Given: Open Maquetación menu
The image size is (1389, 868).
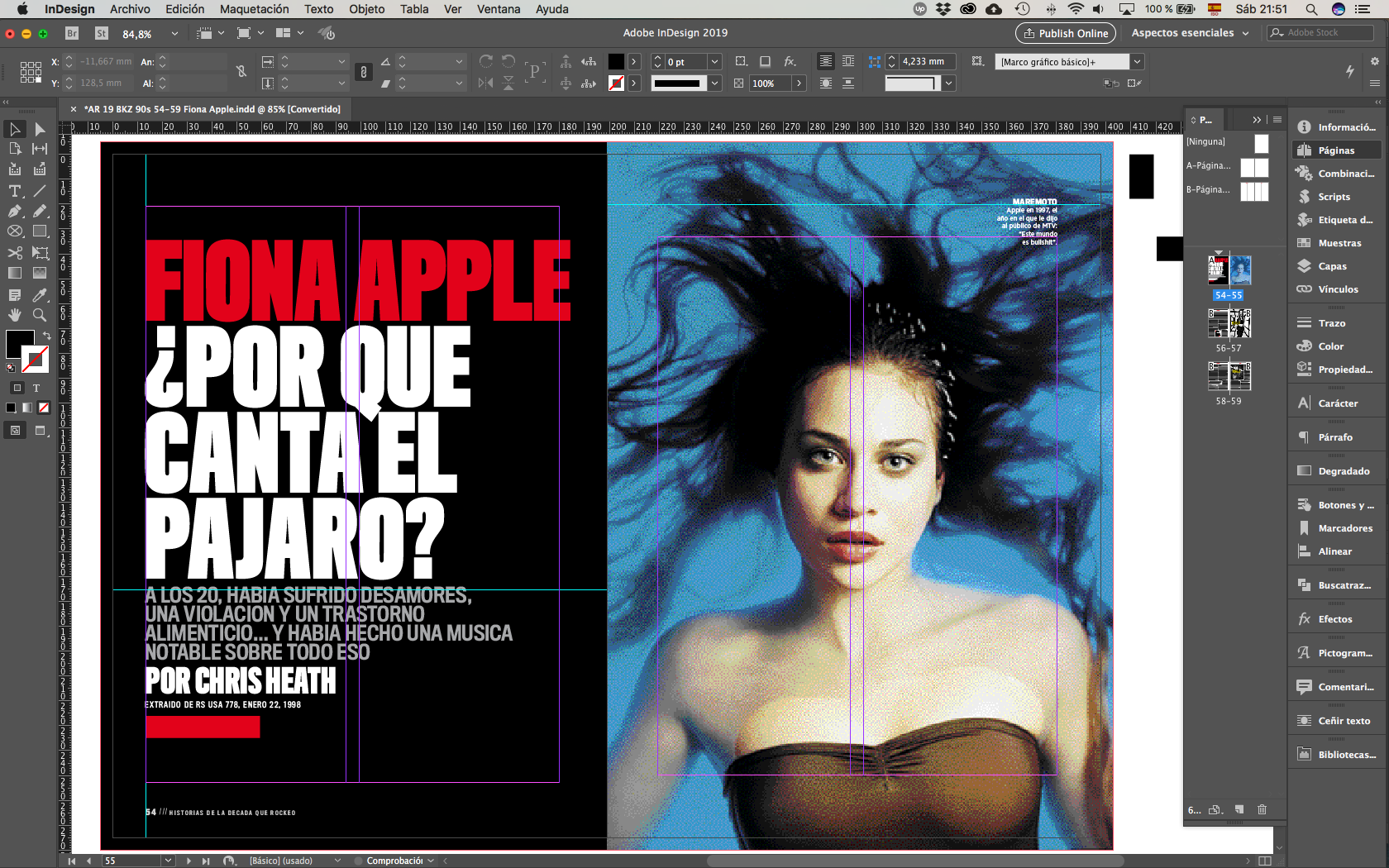Looking at the screenshot, I should [x=254, y=9].
